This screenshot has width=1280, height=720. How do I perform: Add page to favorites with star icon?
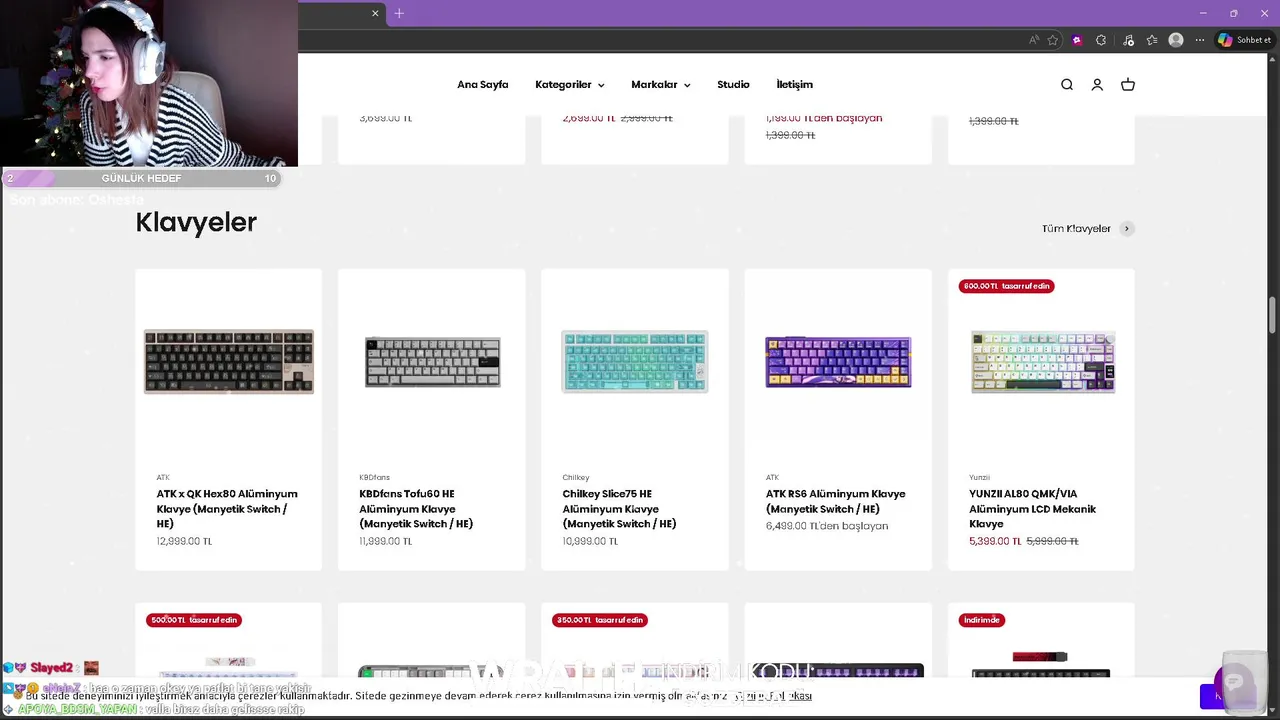[x=1053, y=40]
